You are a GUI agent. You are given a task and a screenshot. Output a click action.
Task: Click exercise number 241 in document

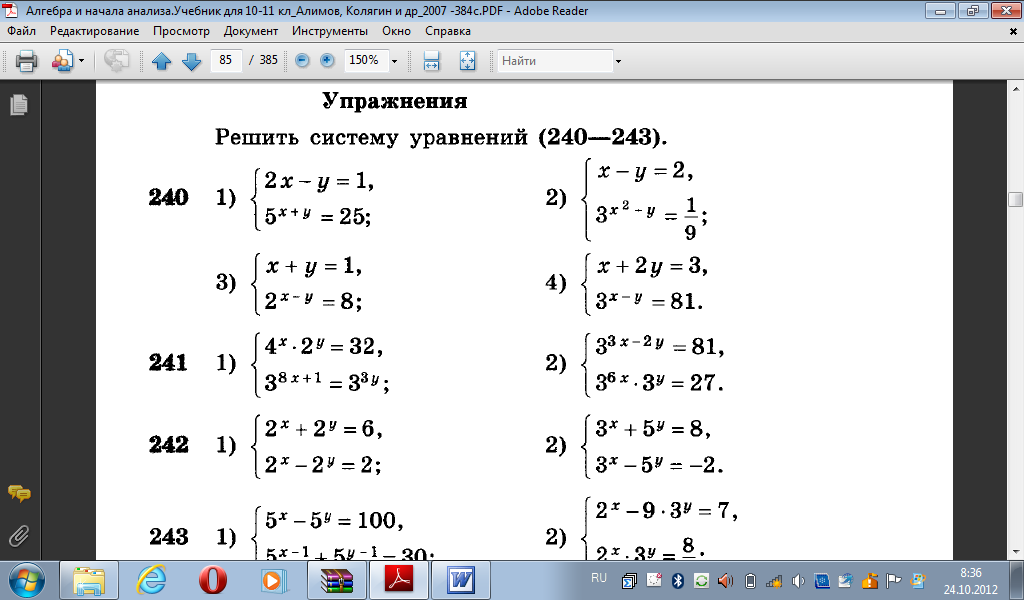168,362
